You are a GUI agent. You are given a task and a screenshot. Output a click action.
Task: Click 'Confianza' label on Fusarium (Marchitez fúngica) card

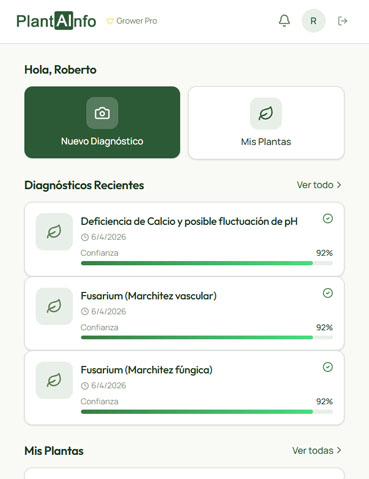(99, 401)
